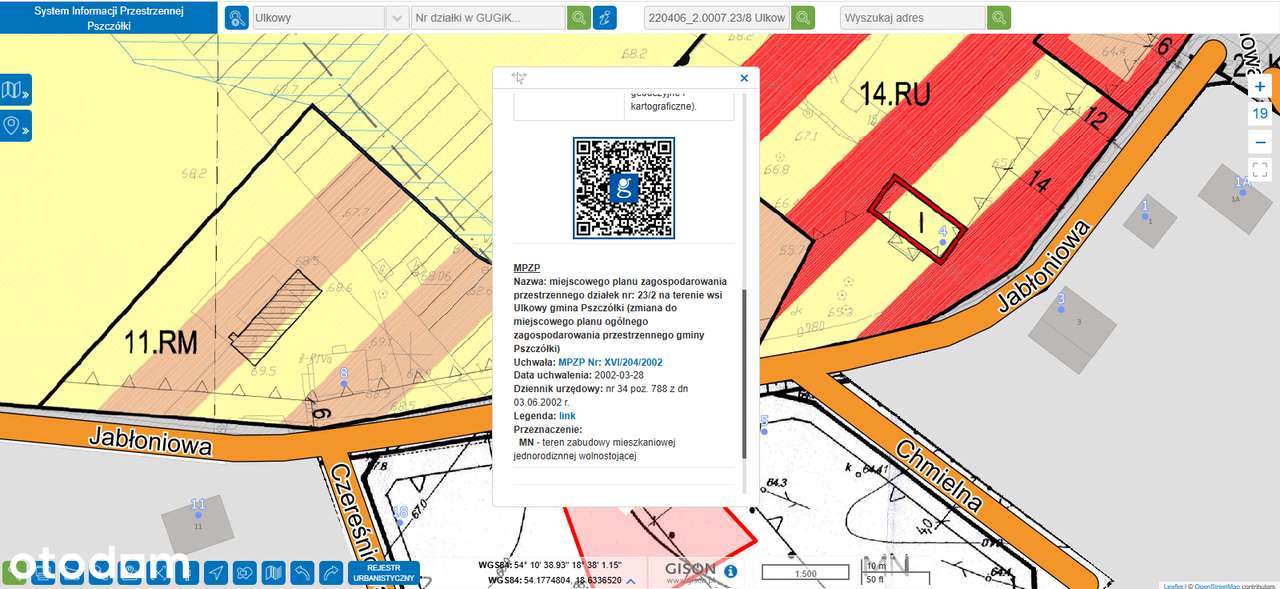Click the popup move handle icon
Screen dimensions: 1280x589
point(518,77)
